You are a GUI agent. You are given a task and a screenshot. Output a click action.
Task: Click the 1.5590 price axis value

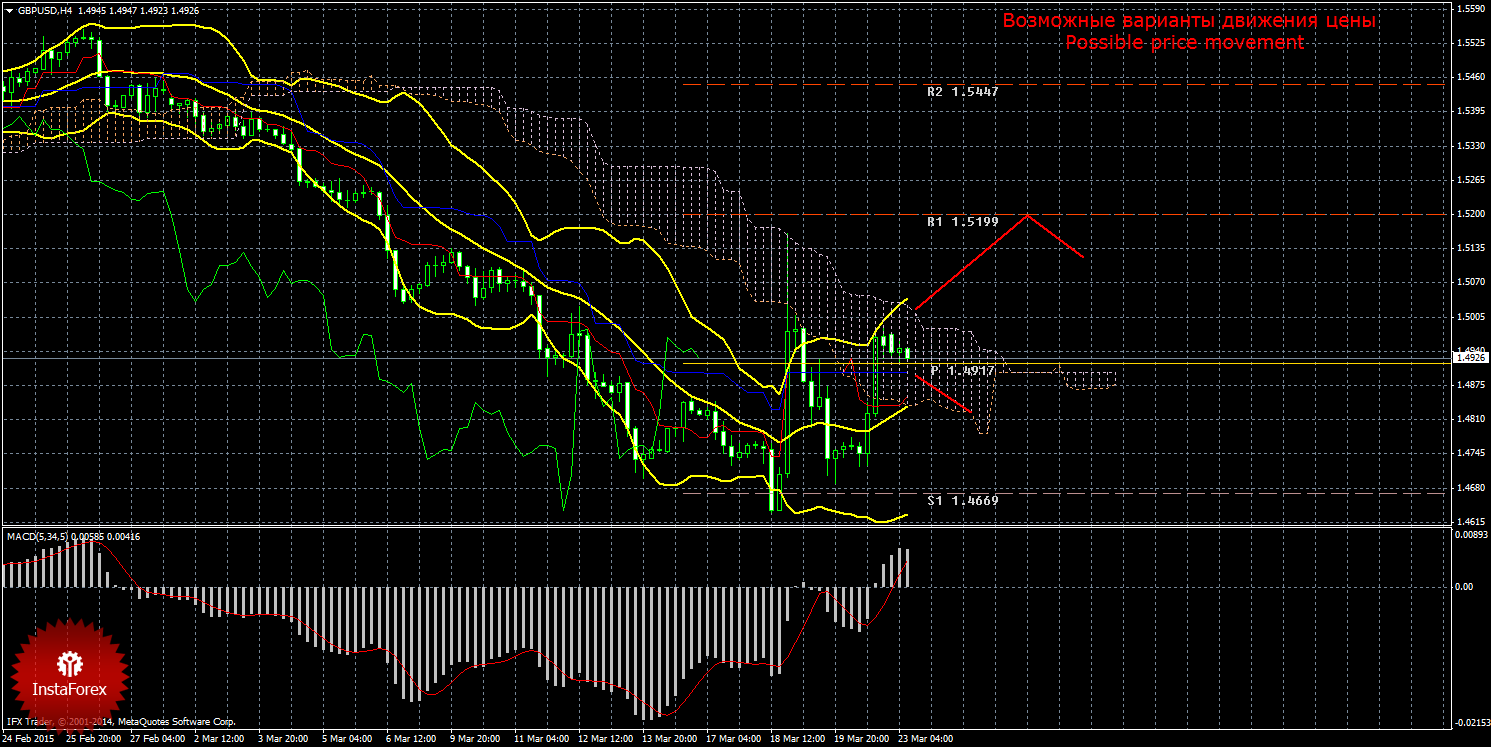1470,9
